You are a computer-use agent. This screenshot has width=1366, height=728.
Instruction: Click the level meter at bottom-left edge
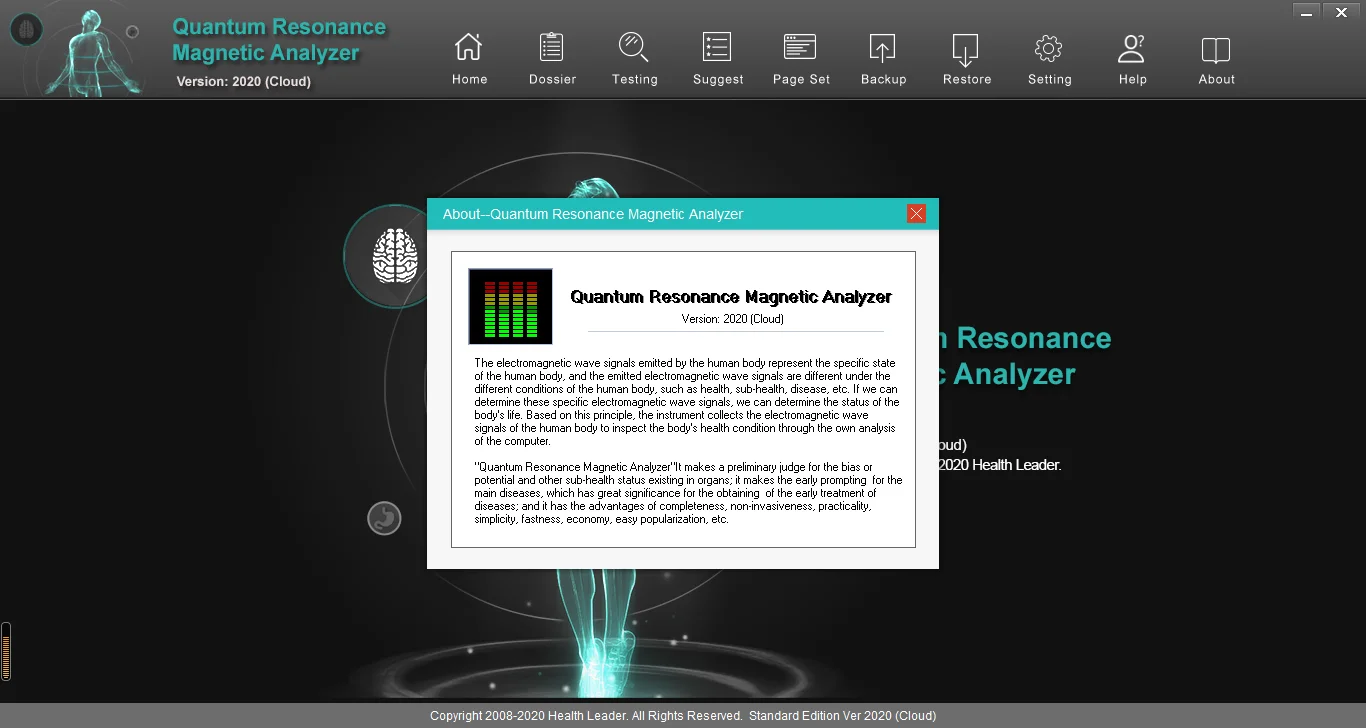pos(6,652)
